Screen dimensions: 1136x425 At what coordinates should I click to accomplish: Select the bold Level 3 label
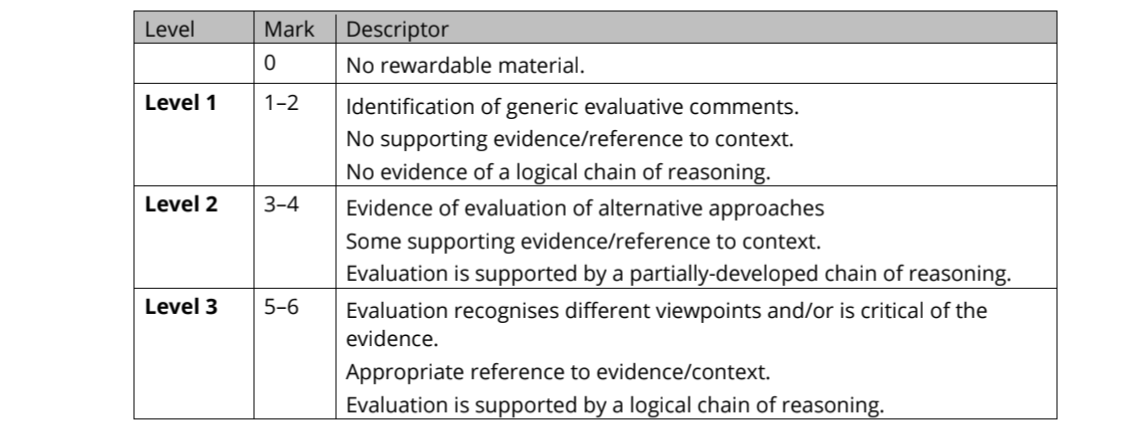coord(181,307)
